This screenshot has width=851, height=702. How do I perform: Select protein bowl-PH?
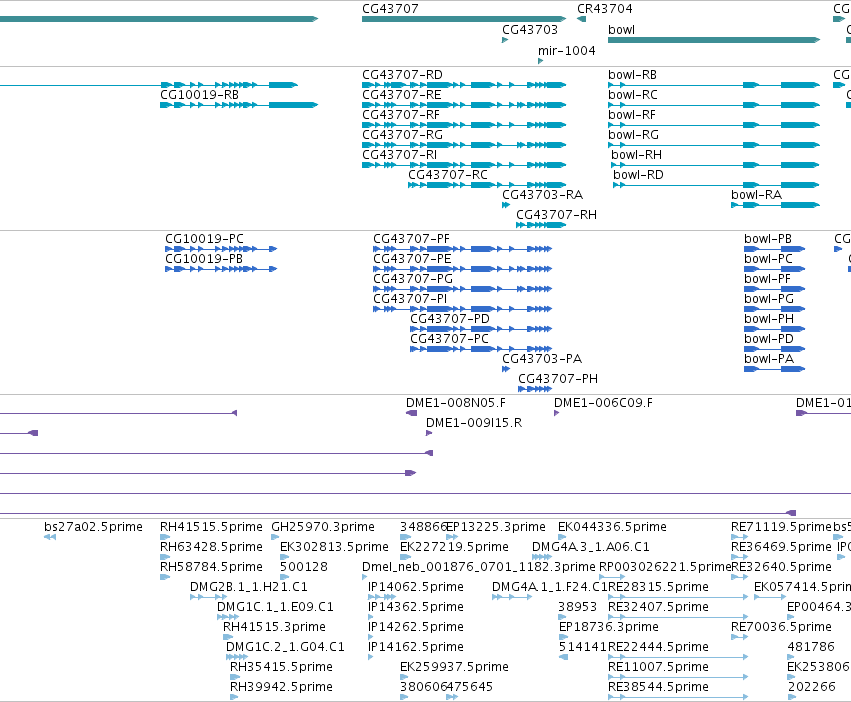pos(774,329)
